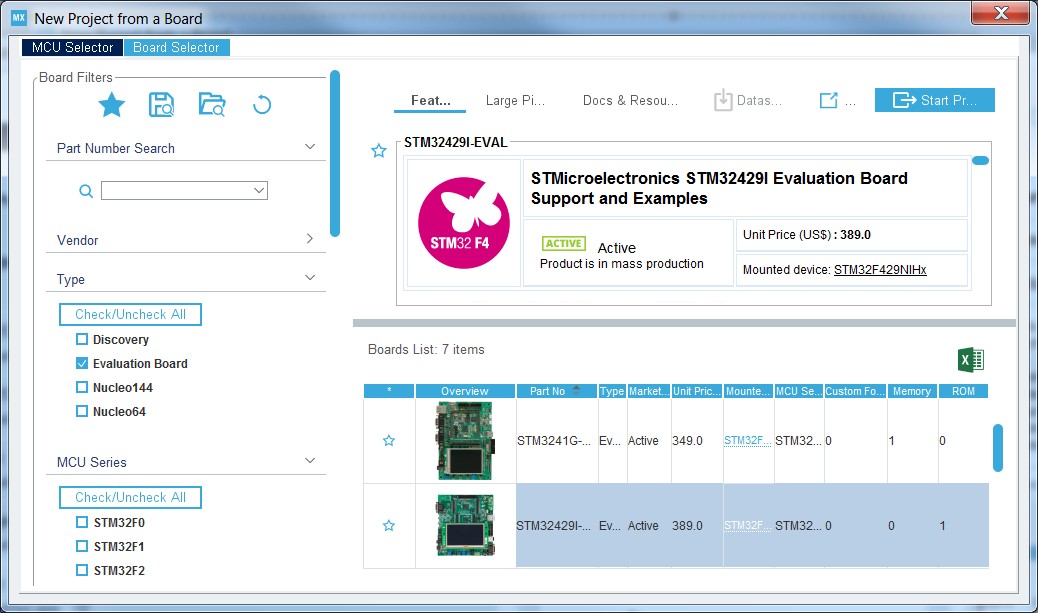Click the Marketing status column header

pyautogui.click(x=649, y=391)
